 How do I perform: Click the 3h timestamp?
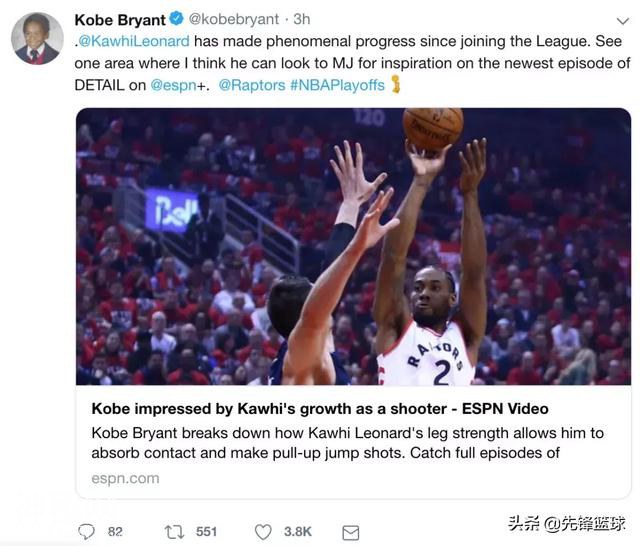tap(302, 19)
